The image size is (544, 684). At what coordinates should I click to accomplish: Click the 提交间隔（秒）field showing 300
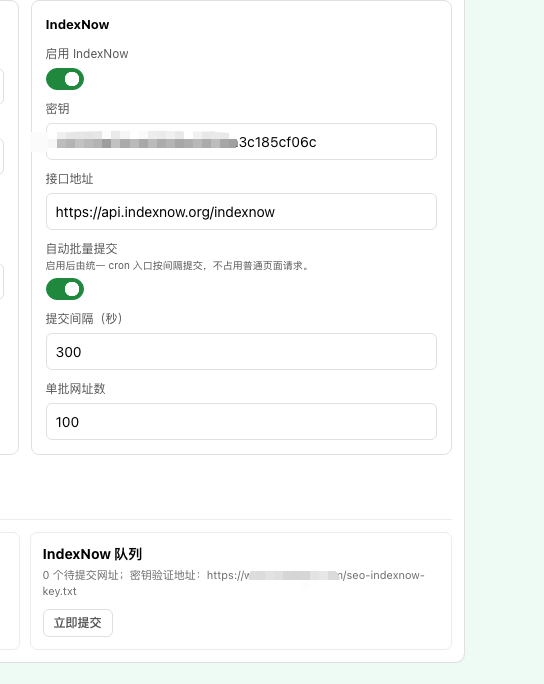(x=241, y=352)
